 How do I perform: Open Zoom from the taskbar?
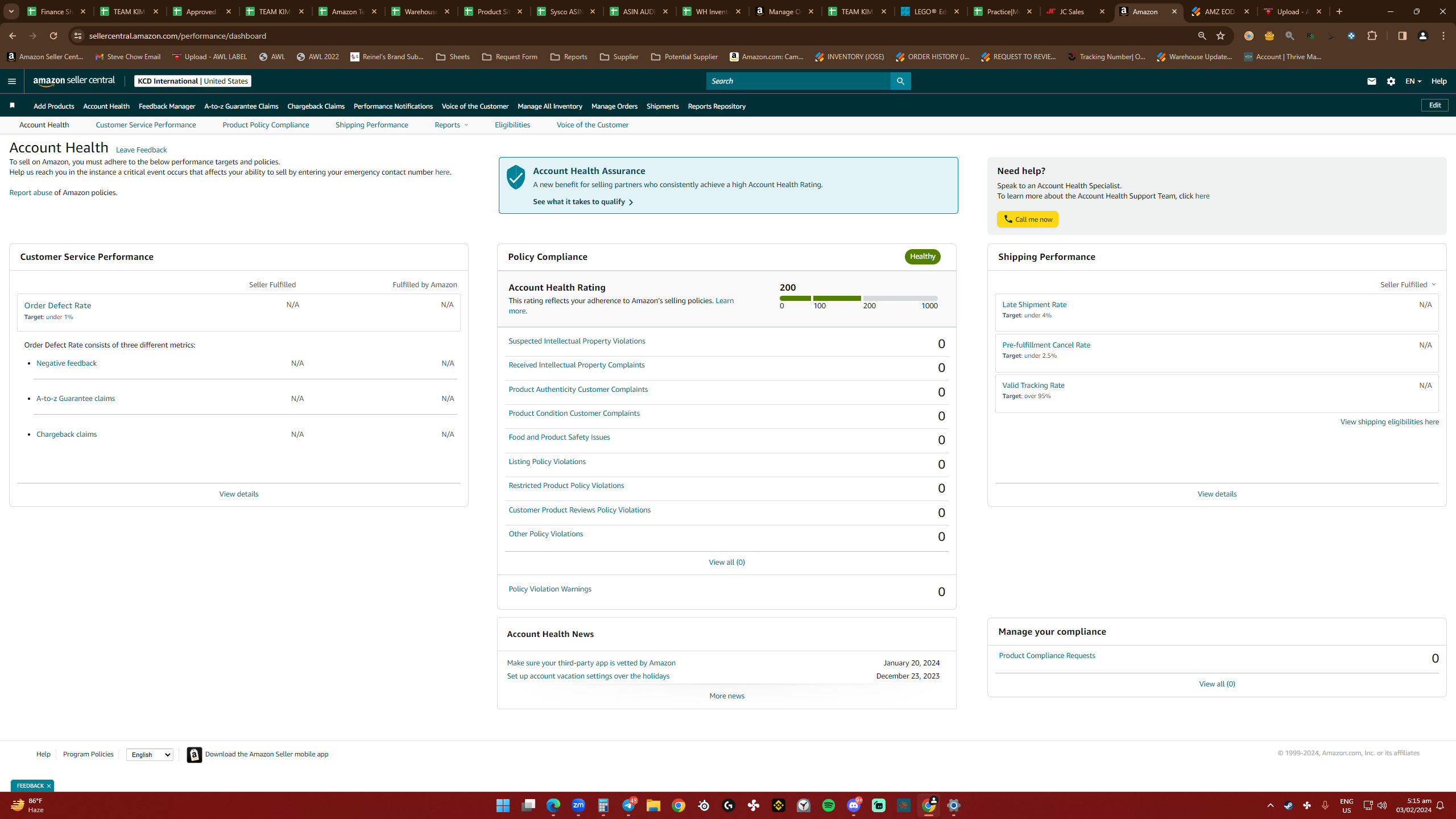578,805
